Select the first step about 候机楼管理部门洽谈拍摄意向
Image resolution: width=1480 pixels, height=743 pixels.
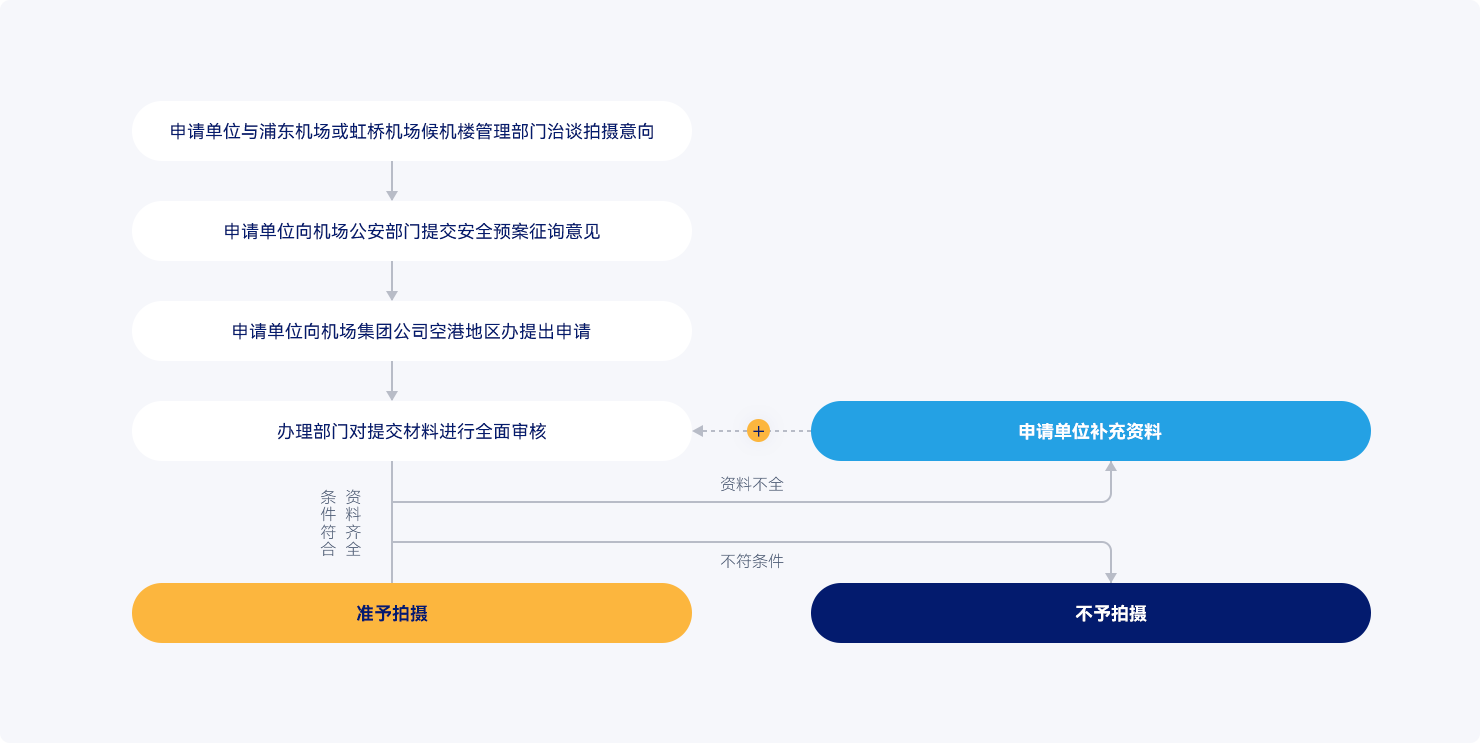(x=411, y=131)
